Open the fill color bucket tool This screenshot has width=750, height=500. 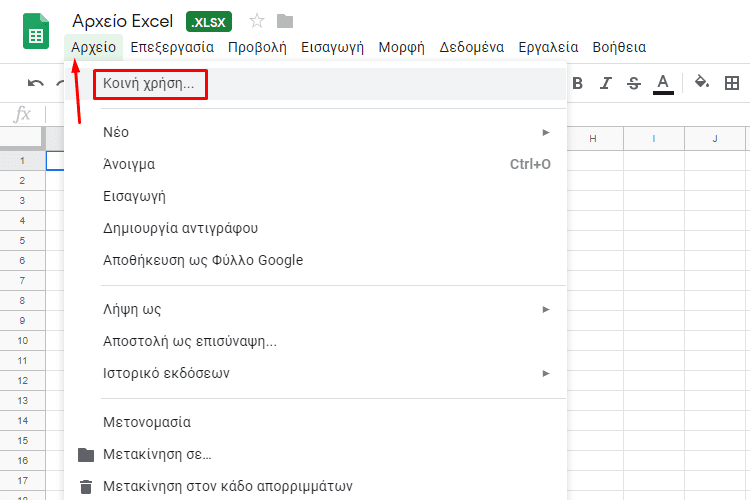[x=702, y=82]
